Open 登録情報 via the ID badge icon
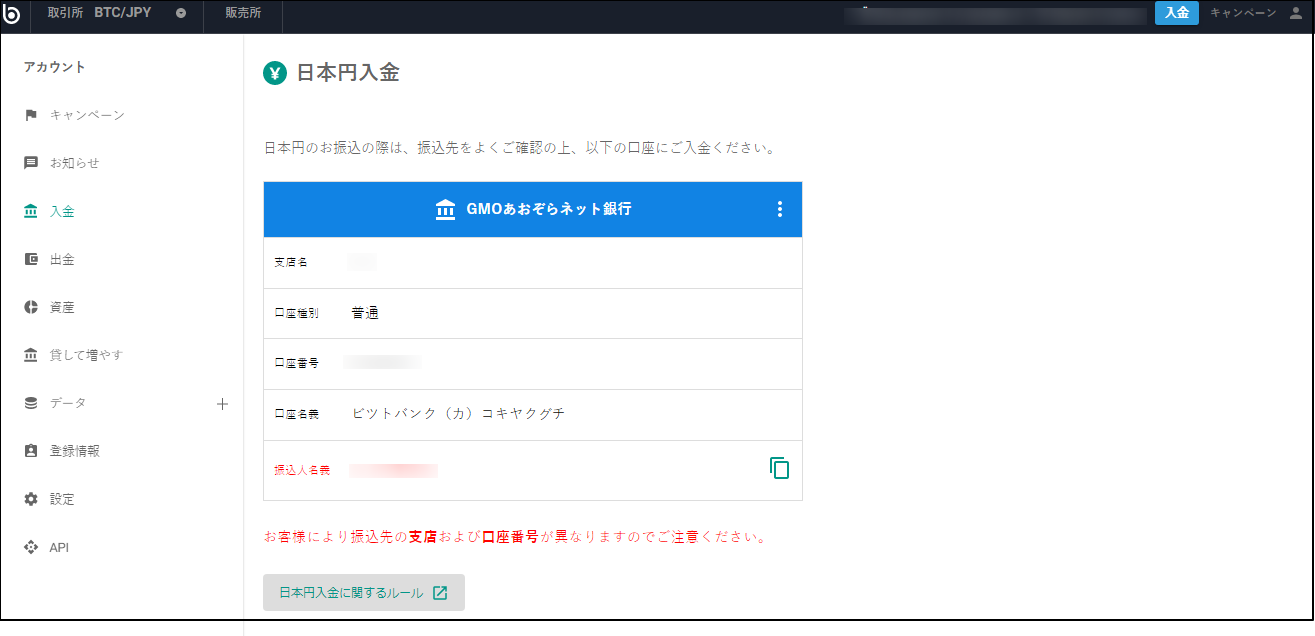1315x636 pixels. [31, 451]
